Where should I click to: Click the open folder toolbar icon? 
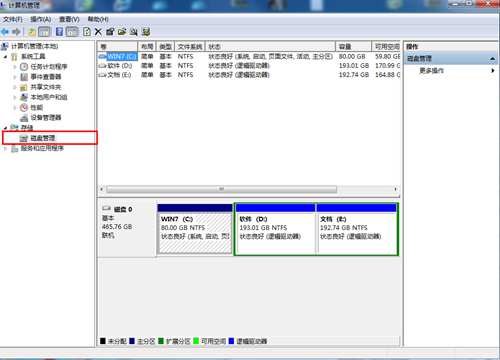point(122,32)
